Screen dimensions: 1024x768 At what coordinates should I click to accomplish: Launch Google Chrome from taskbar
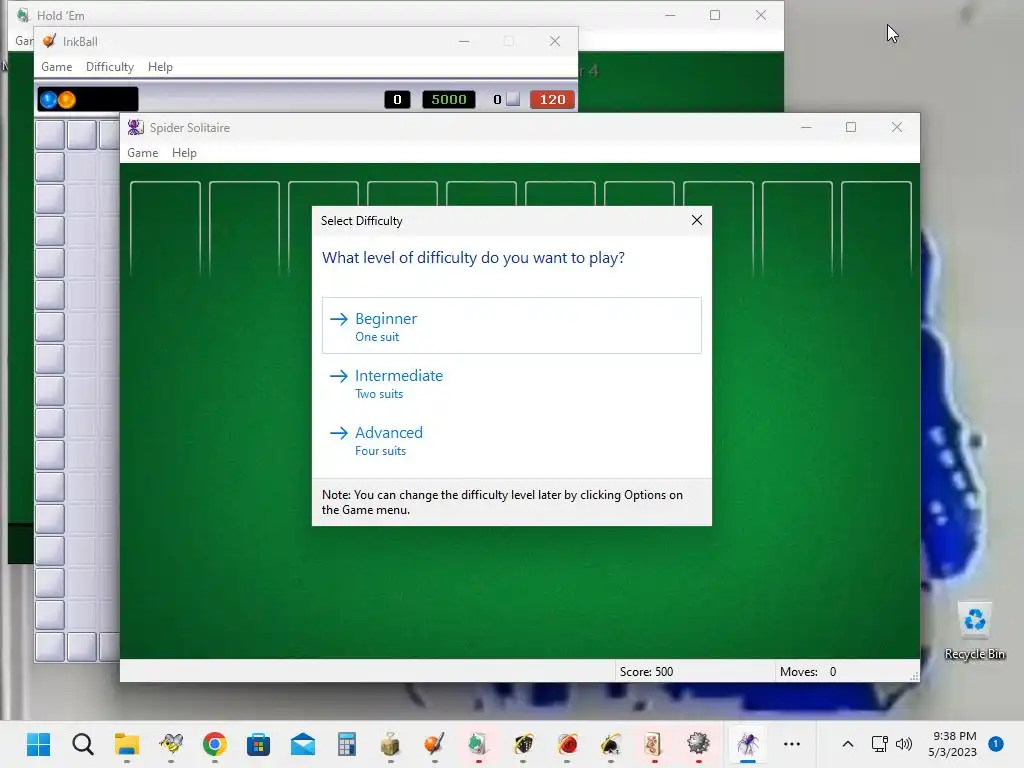point(215,744)
